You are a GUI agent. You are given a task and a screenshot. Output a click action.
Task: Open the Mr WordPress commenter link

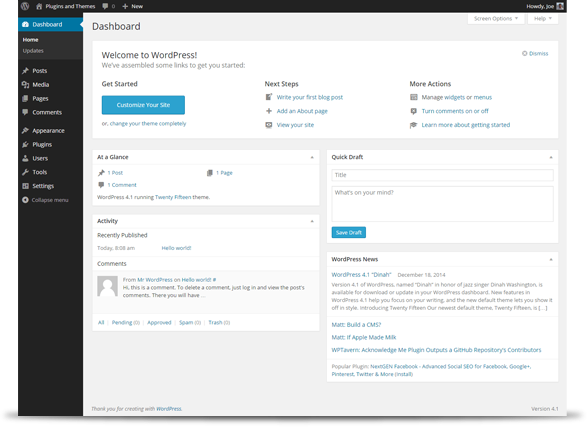coord(155,280)
